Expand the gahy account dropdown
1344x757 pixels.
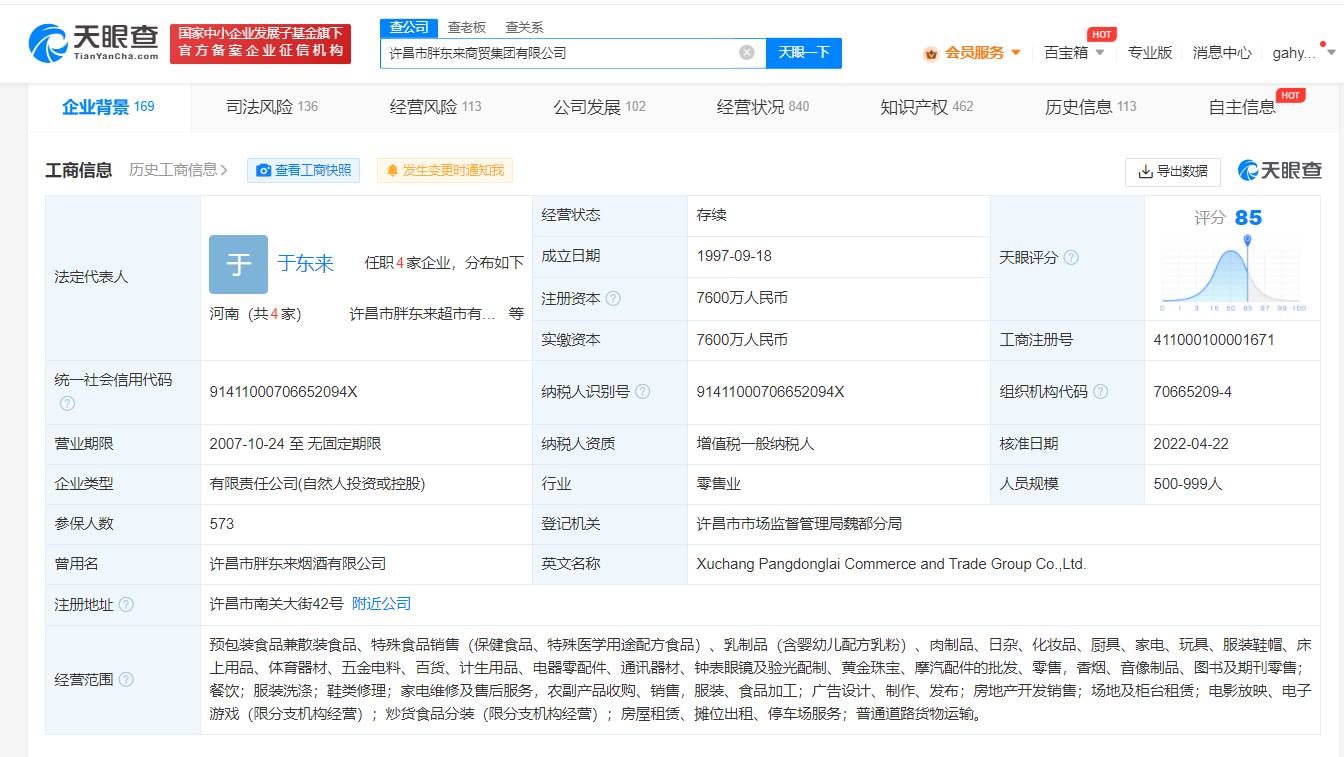(x=1293, y=52)
